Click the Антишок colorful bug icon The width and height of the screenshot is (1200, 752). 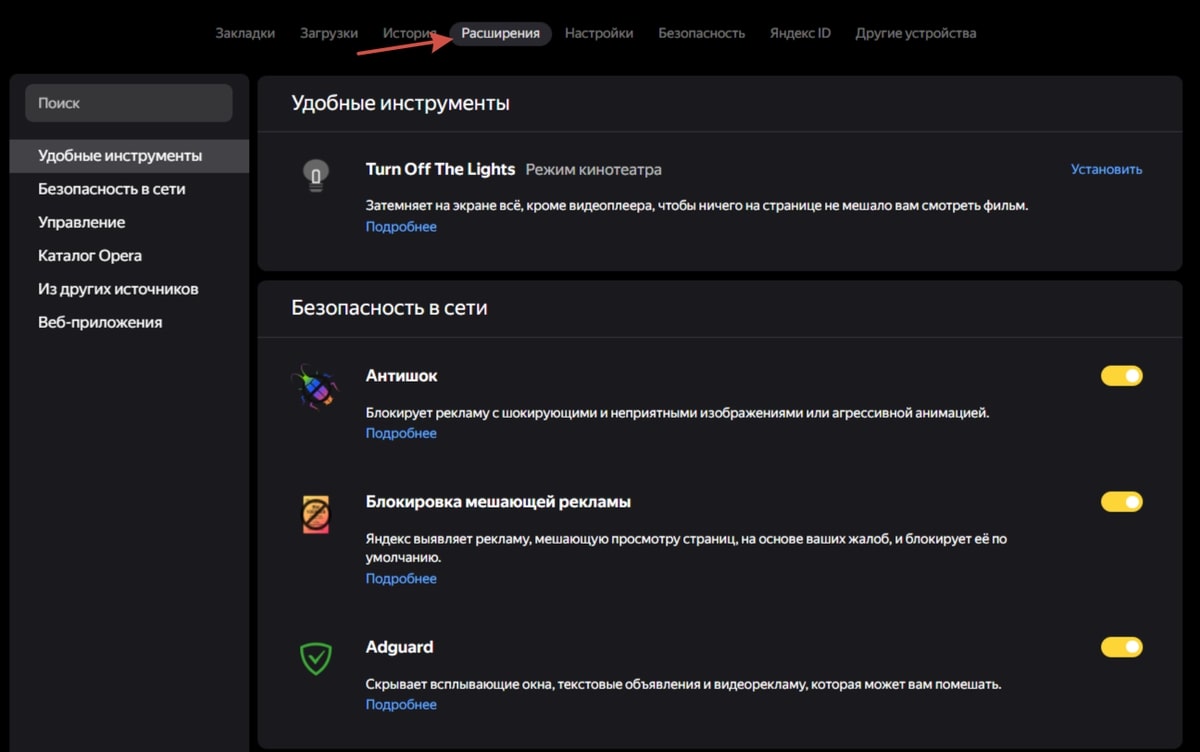[314, 385]
